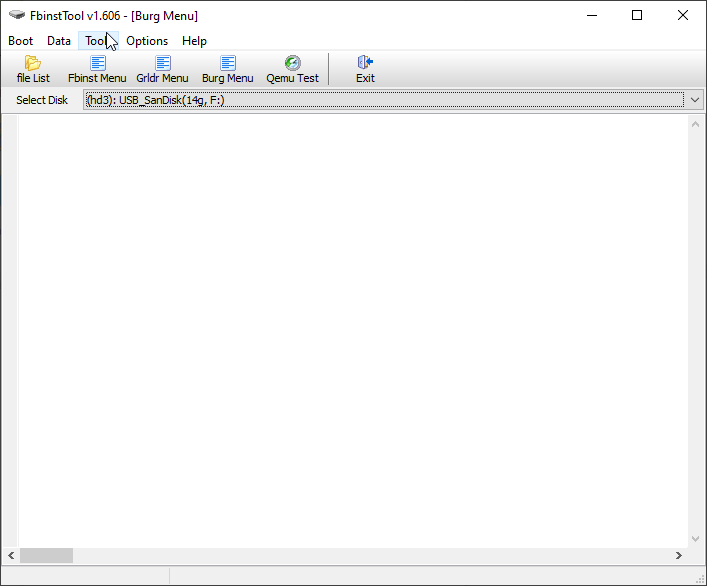
Task: Open the Grldr Menu editor
Action: (162, 69)
